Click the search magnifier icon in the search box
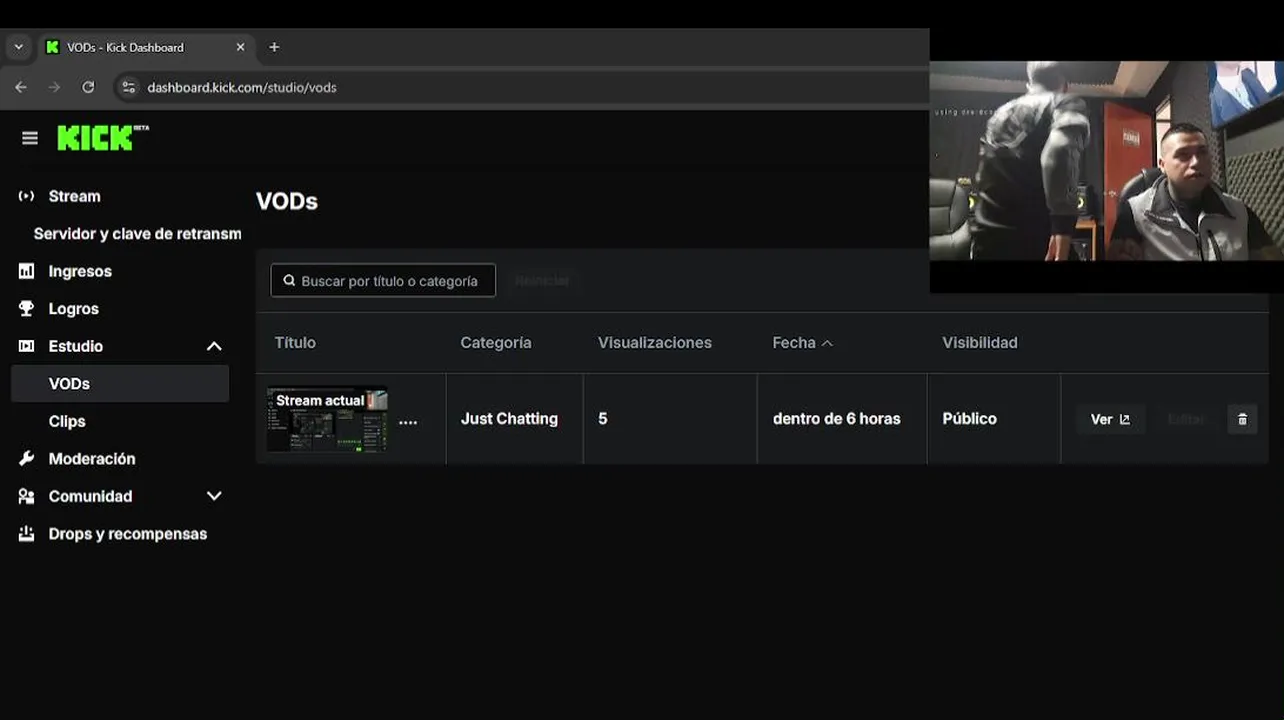The height and width of the screenshot is (720, 1284). (x=289, y=281)
